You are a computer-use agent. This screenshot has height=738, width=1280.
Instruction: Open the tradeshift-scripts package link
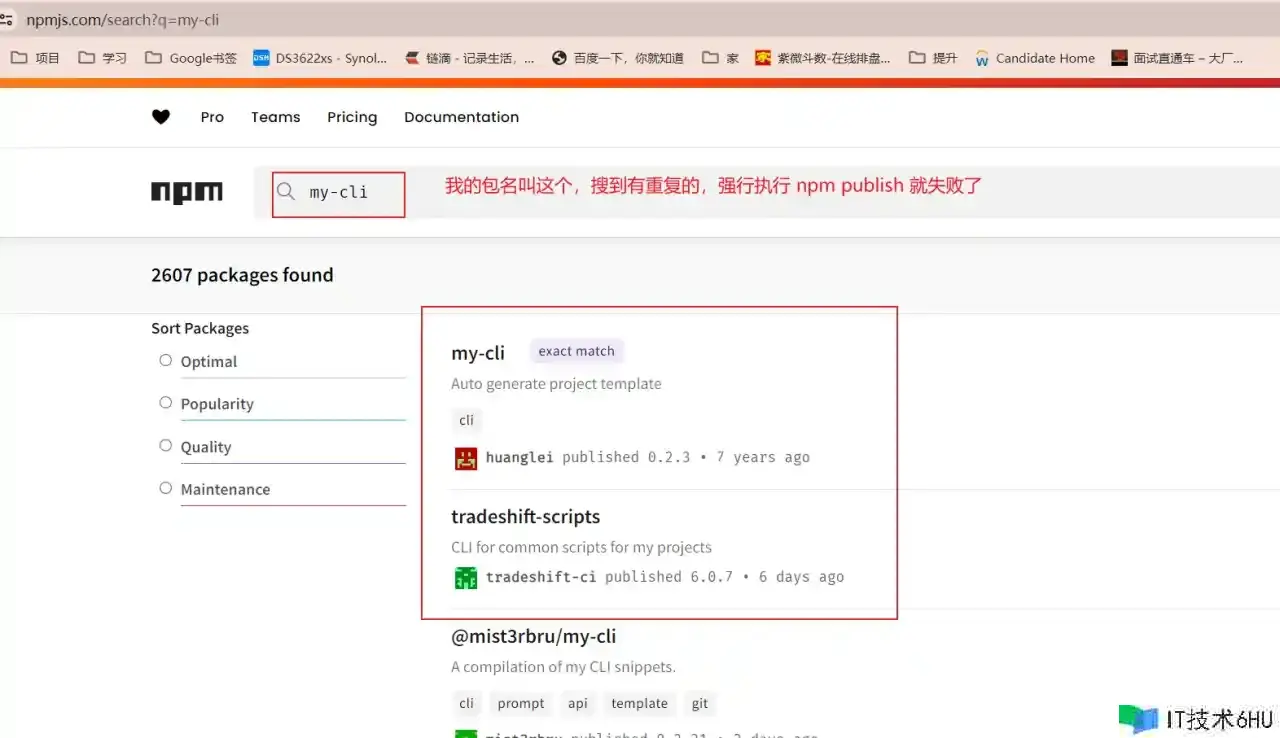(x=526, y=517)
